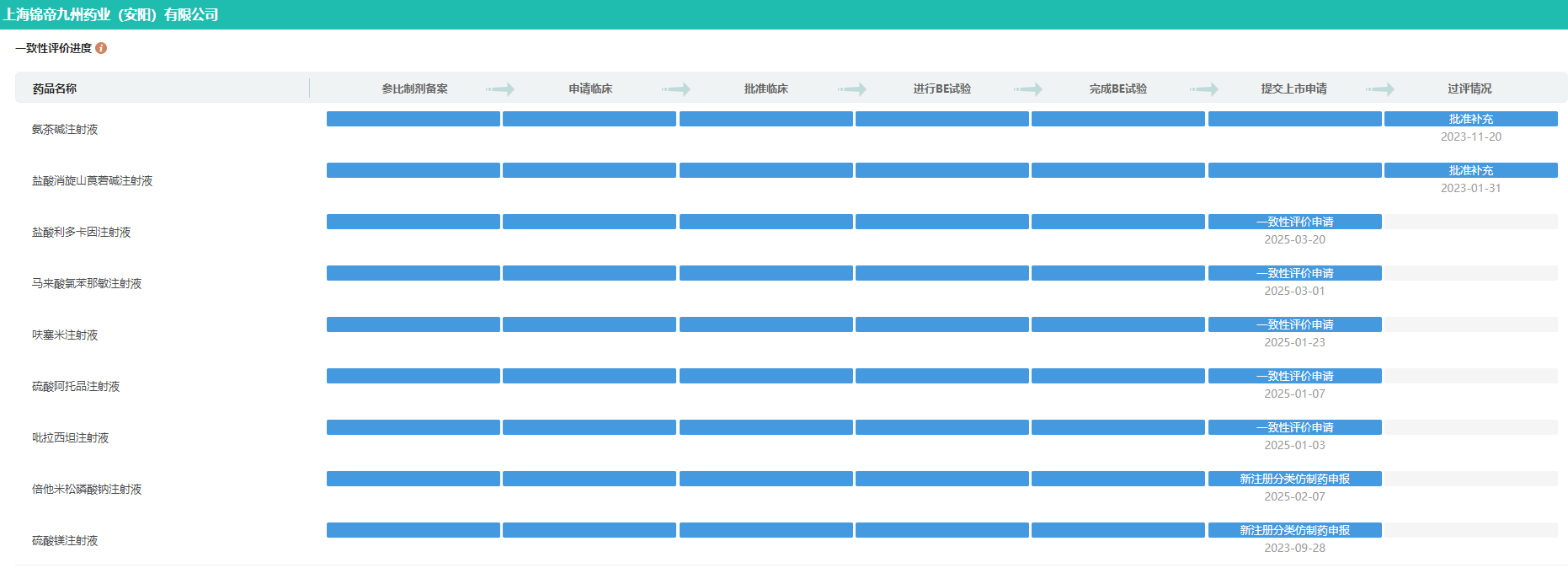Click the empty 过评情况 bar for 吡拉西坦注射液
The image size is (1568, 568).
click(x=1470, y=427)
